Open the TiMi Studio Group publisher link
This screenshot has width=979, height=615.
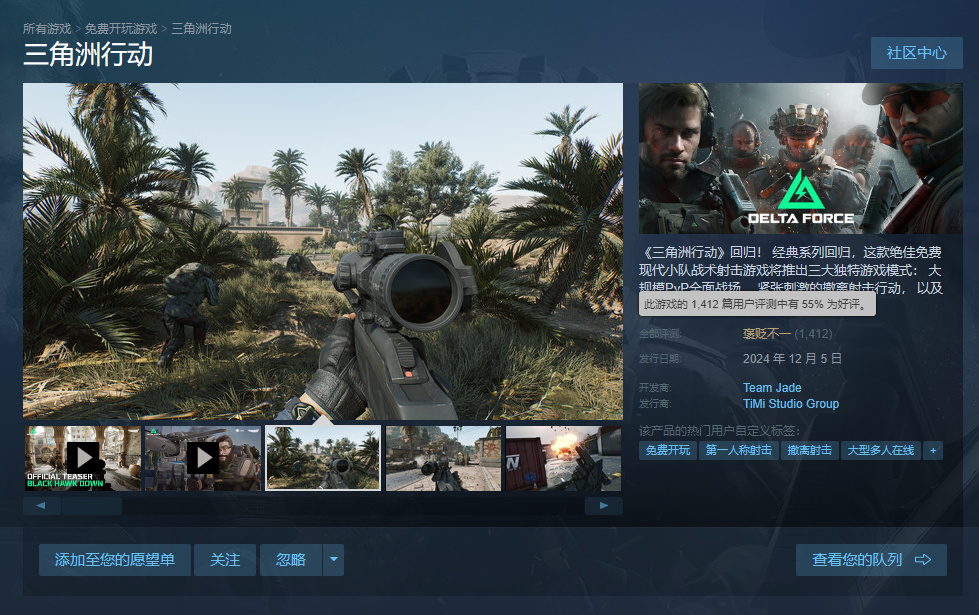click(790, 404)
